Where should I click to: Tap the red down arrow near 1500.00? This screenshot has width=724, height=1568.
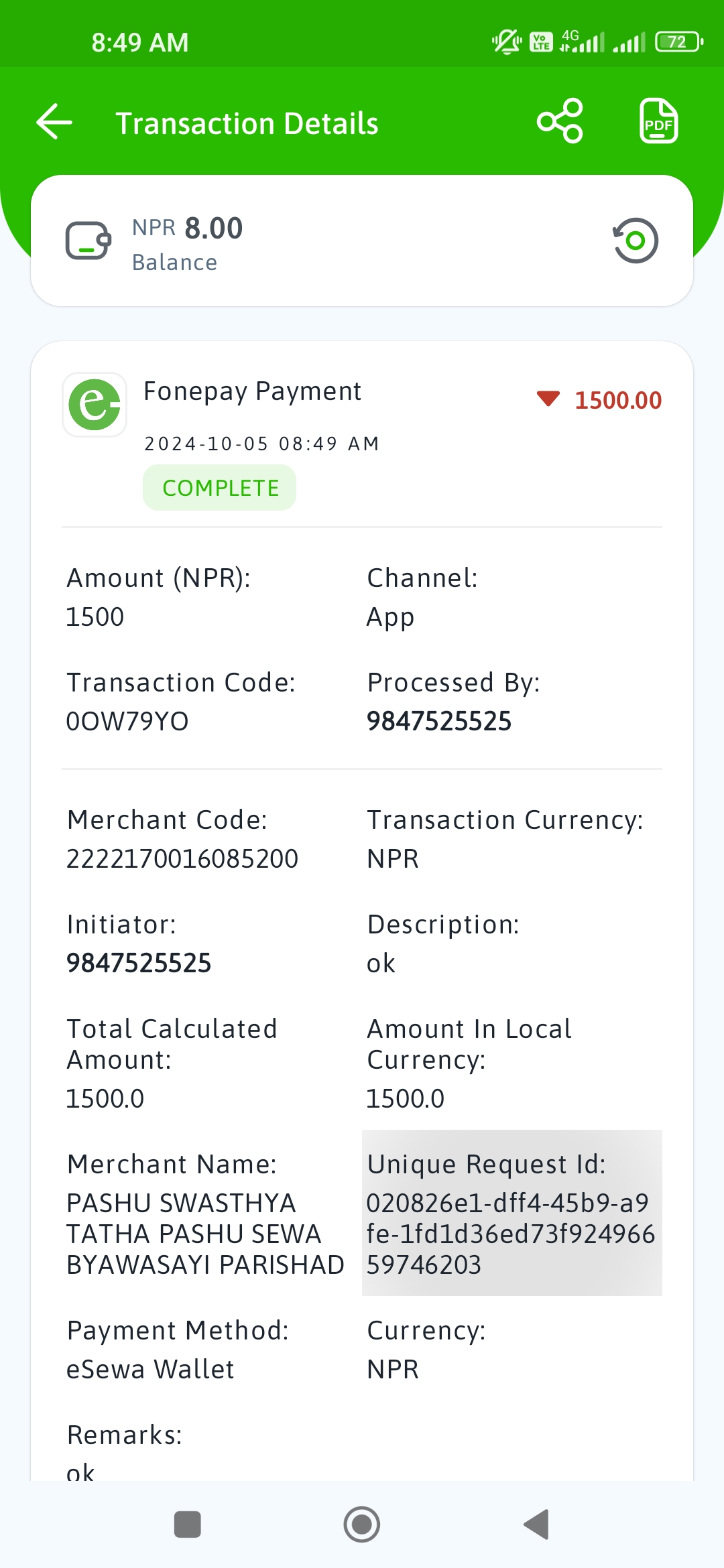548,399
